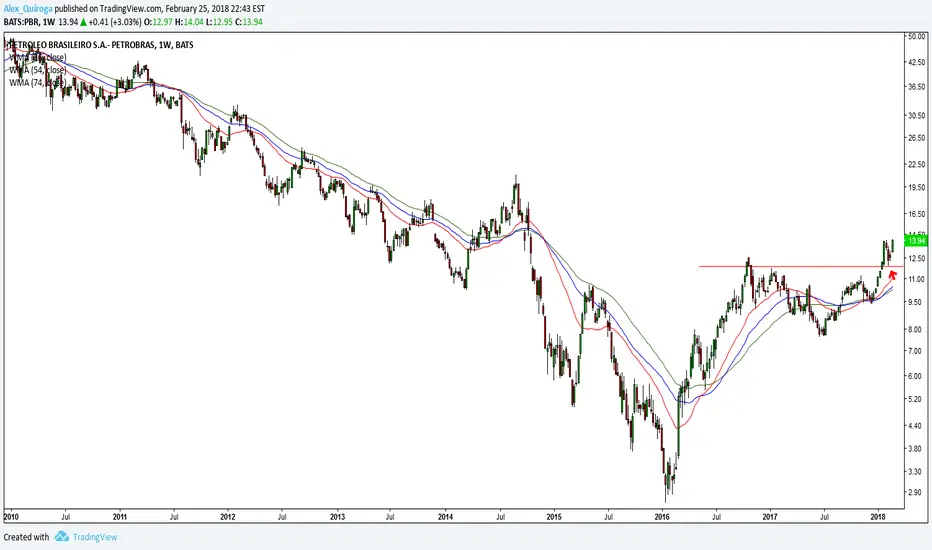The width and height of the screenshot is (932, 550).
Task: Click the 2017 label on time axis
Action: point(770,517)
